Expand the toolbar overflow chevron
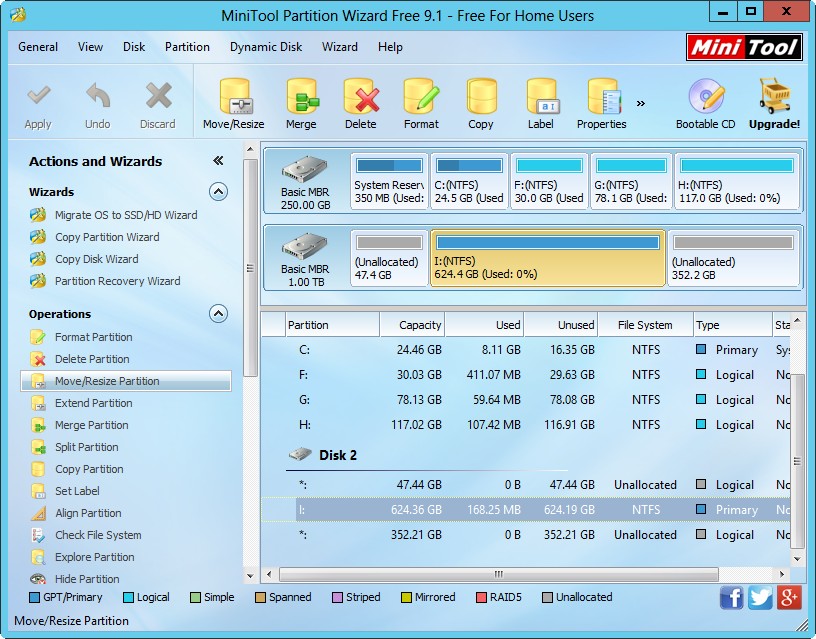Screen dimensions: 816x639 coord(641,103)
